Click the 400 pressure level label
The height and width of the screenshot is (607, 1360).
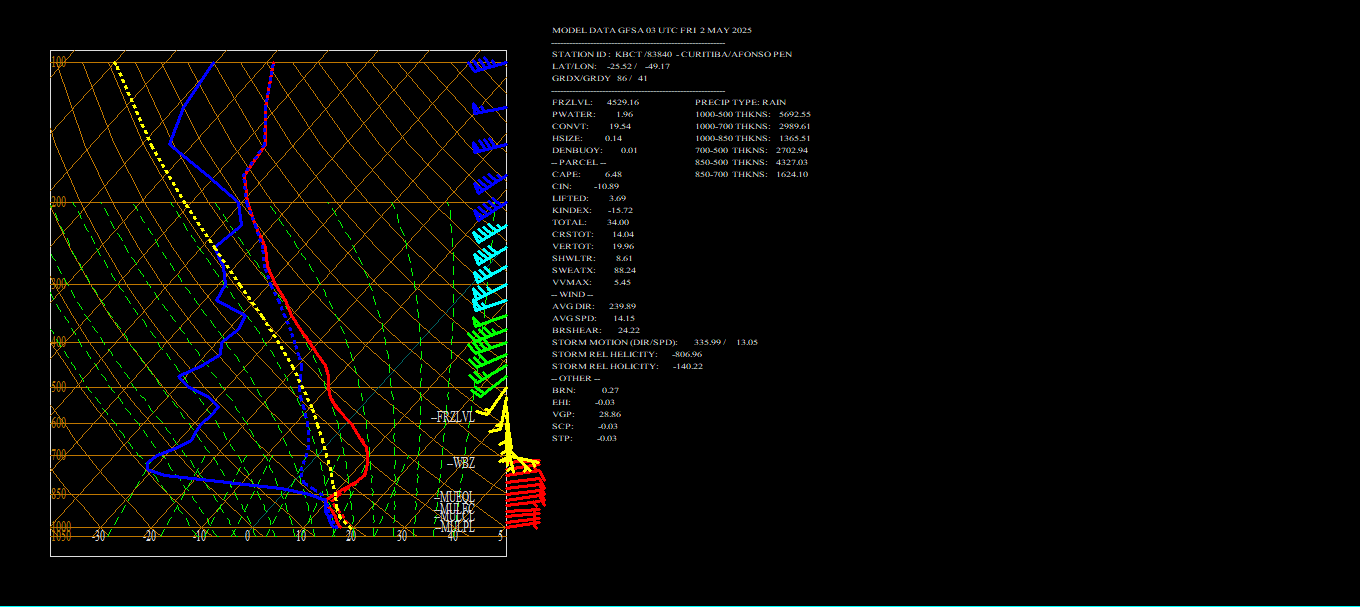(58, 342)
